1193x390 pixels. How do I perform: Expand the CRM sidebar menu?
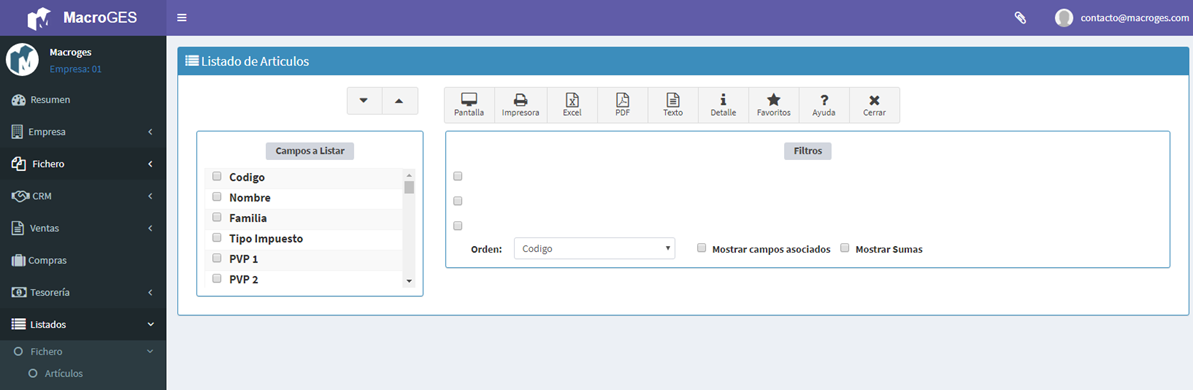point(83,195)
